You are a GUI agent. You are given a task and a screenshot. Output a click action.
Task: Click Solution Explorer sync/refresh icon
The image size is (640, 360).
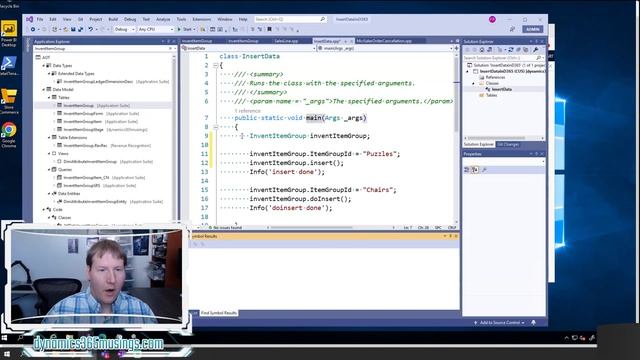[511, 50]
